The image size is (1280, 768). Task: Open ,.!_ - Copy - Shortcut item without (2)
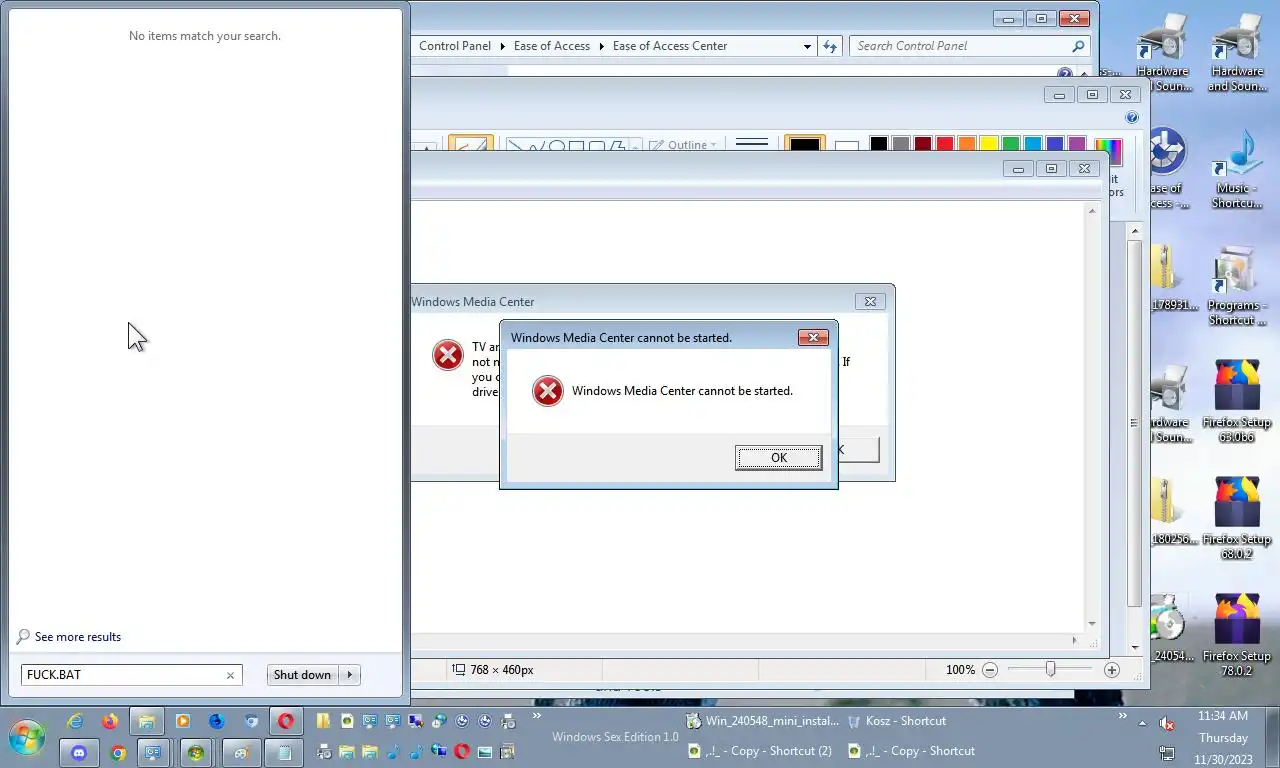tap(911, 751)
